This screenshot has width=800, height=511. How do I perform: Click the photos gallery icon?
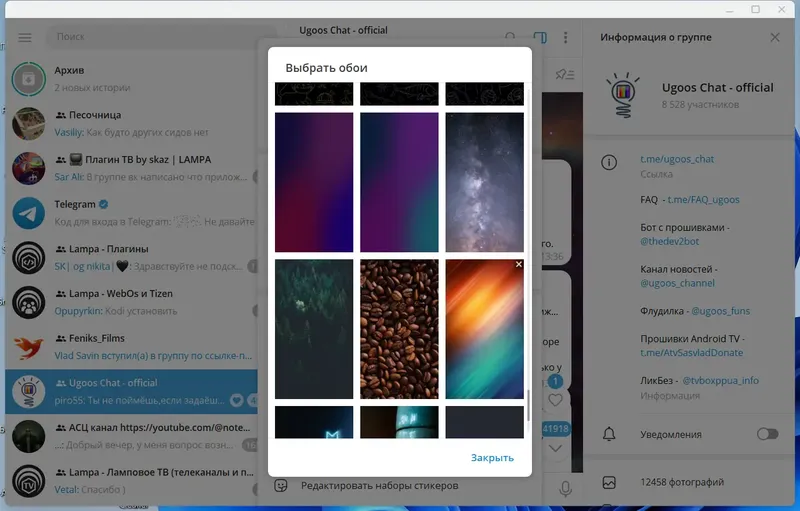pyautogui.click(x=609, y=482)
